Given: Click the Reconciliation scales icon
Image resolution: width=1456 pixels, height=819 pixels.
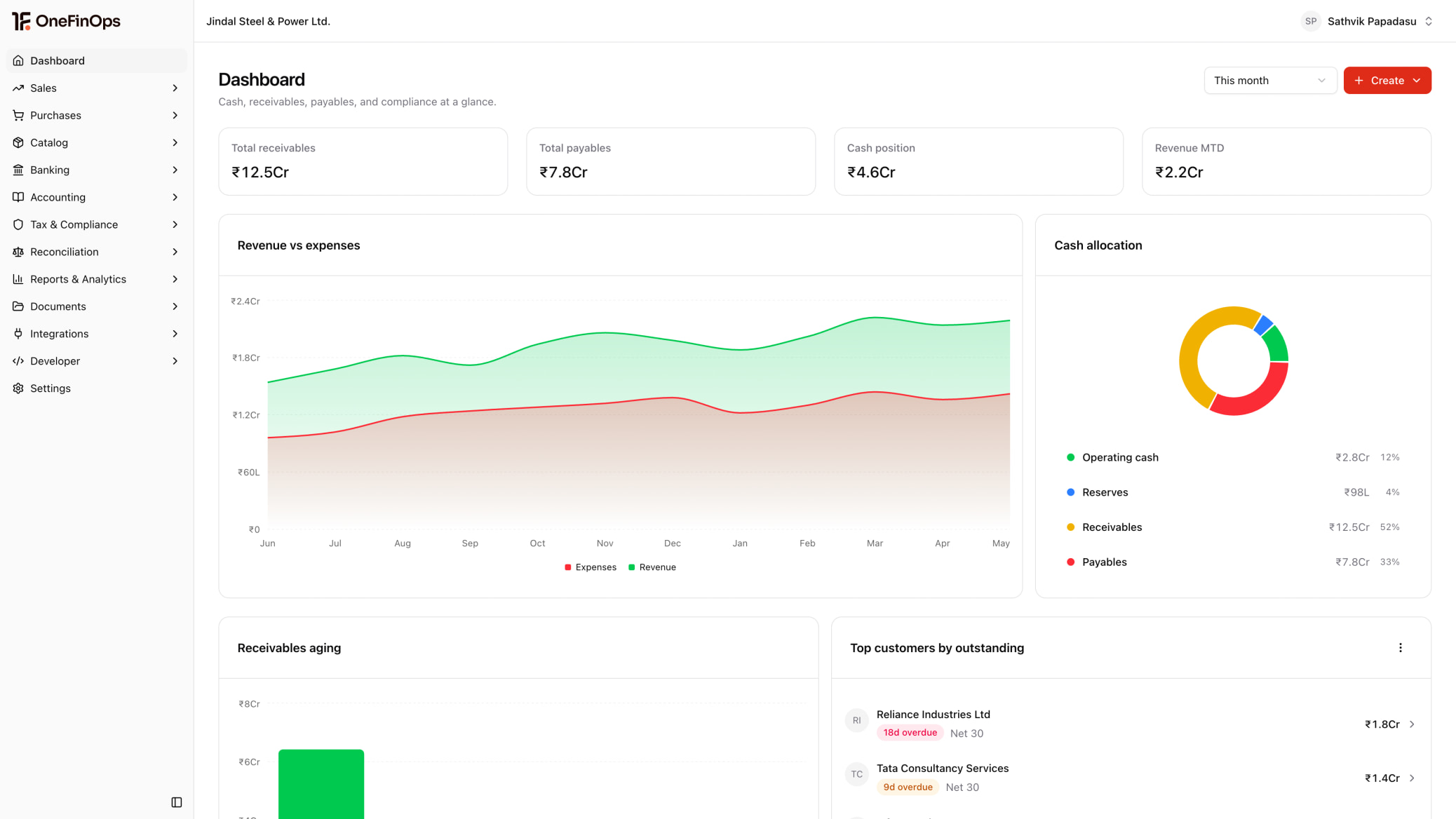Looking at the screenshot, I should tap(18, 252).
